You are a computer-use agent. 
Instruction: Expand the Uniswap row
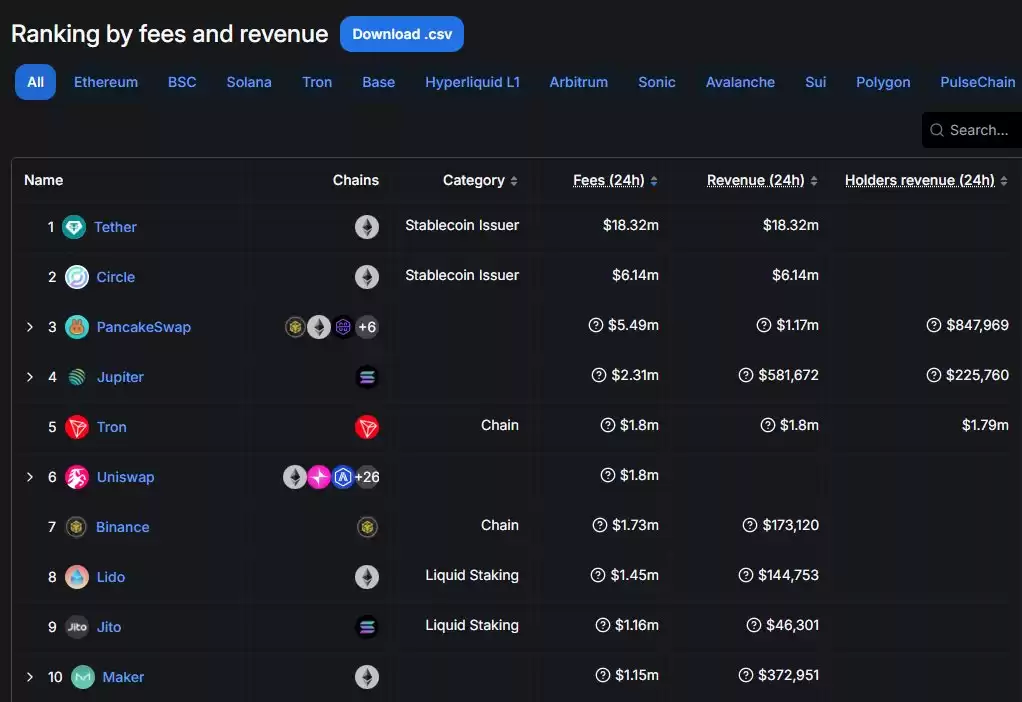[29, 476]
